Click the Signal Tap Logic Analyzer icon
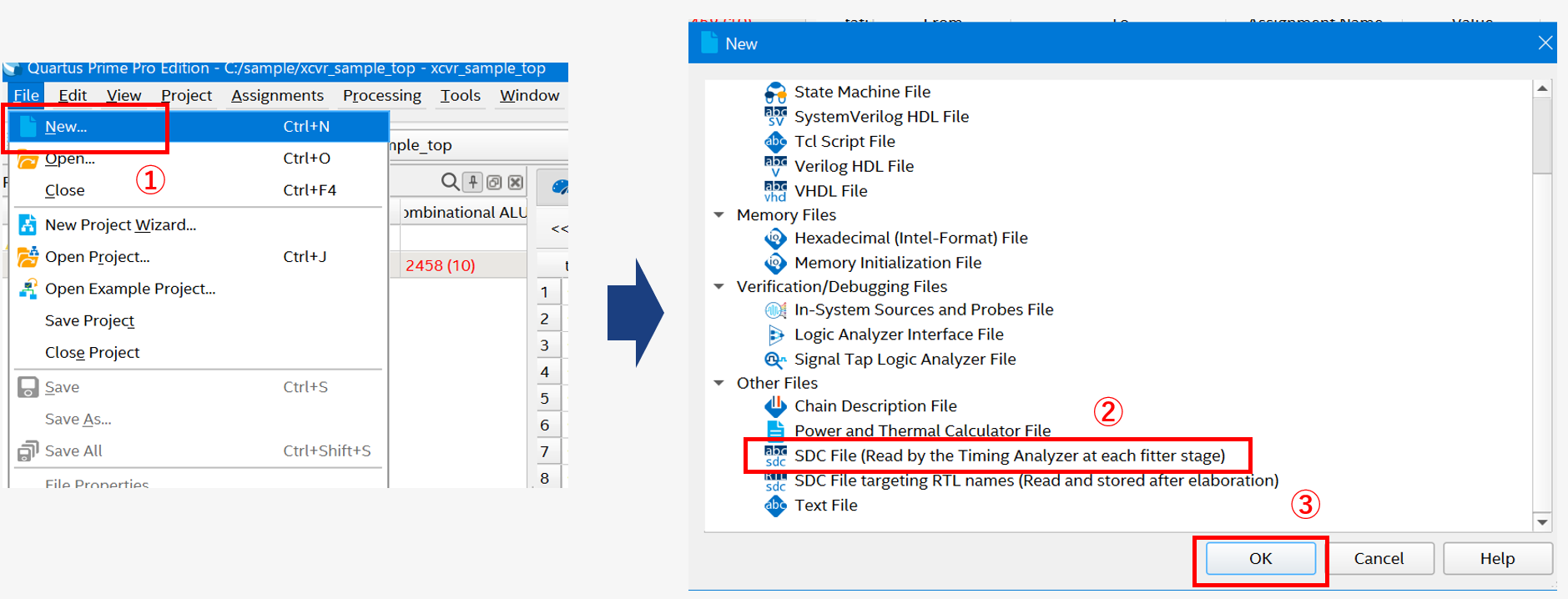This screenshot has width=1568, height=599. coord(775,360)
